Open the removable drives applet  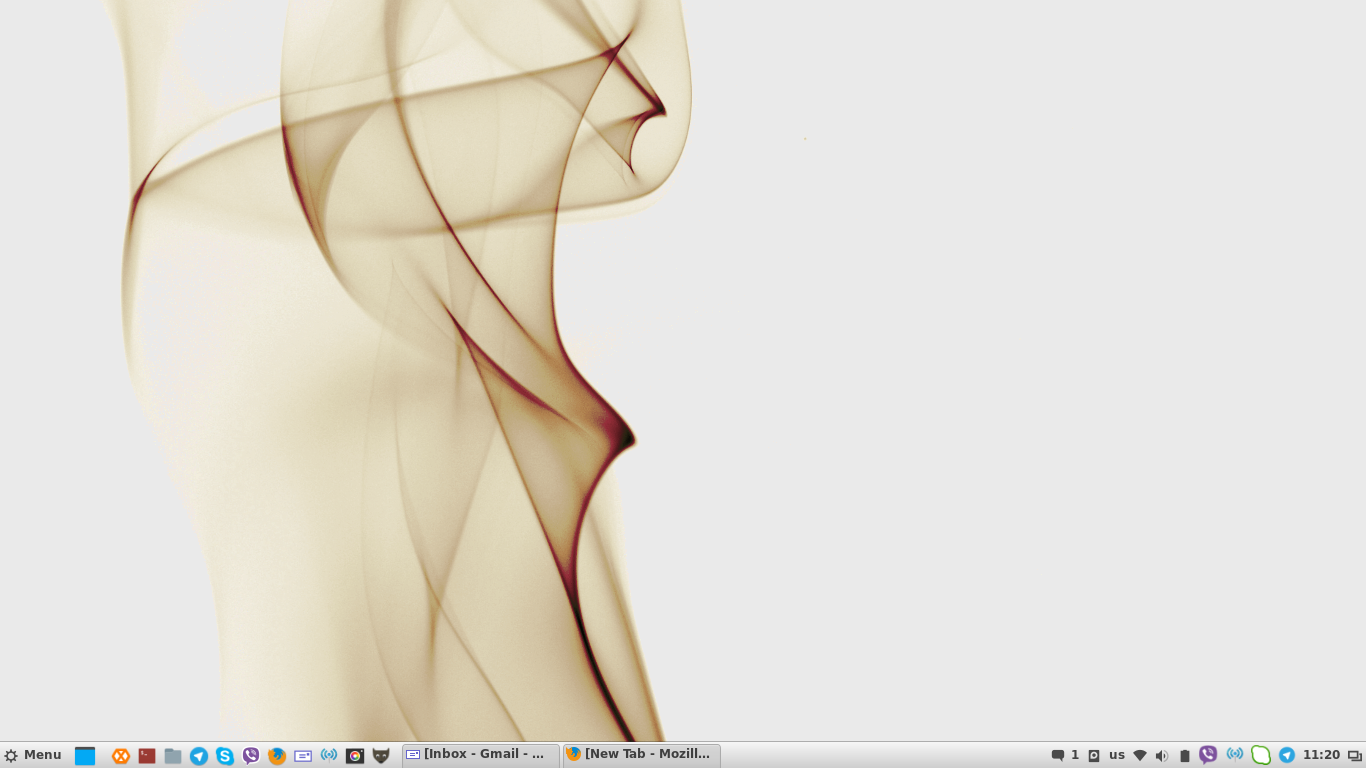coord(1094,756)
